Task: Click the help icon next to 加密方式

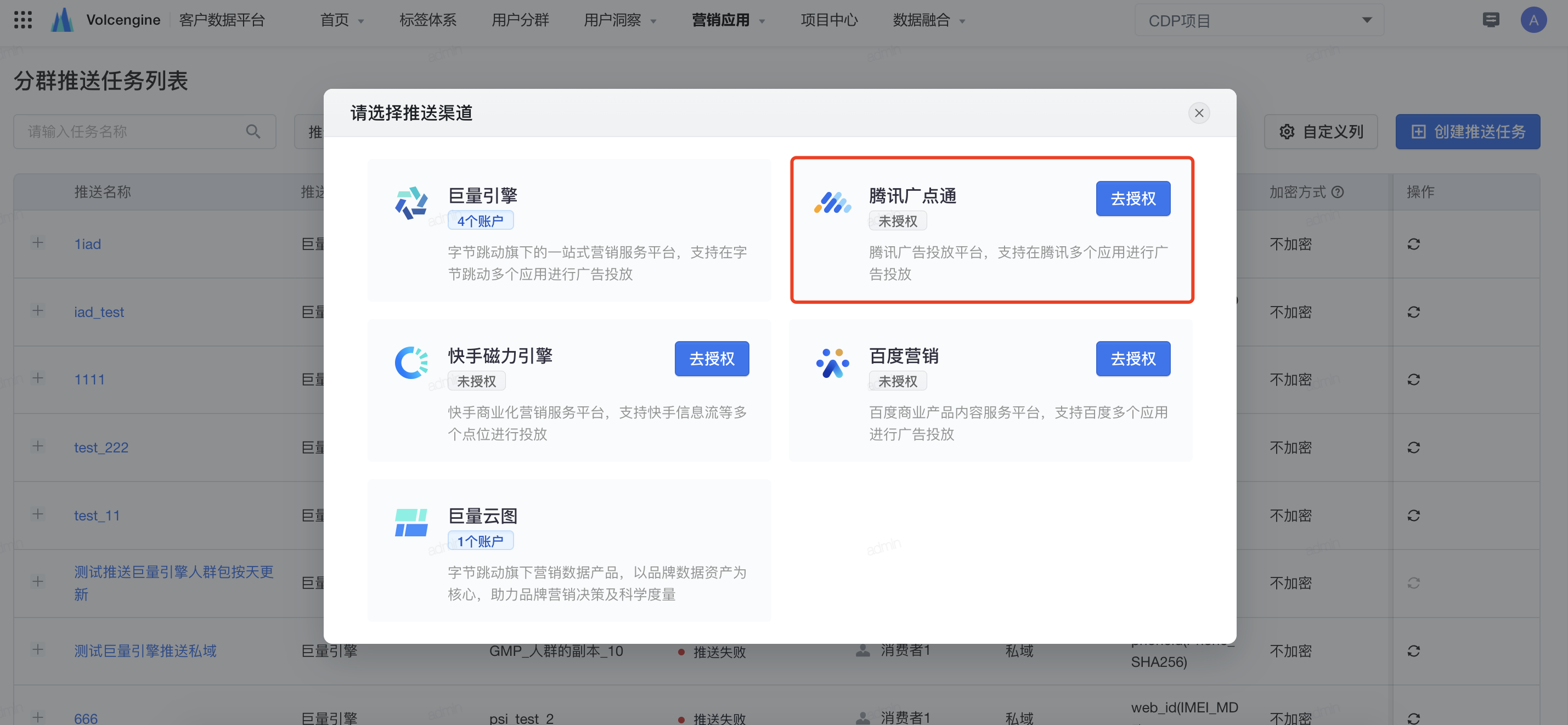Action: (x=1338, y=192)
